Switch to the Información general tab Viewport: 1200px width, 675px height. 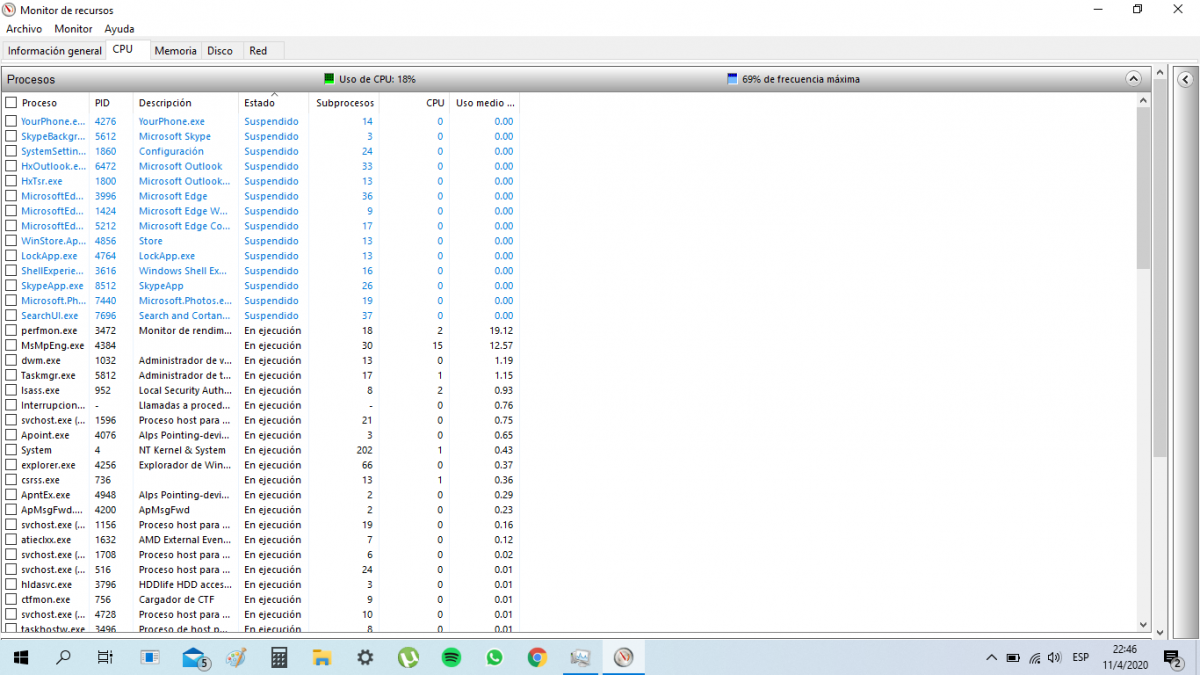pos(55,51)
